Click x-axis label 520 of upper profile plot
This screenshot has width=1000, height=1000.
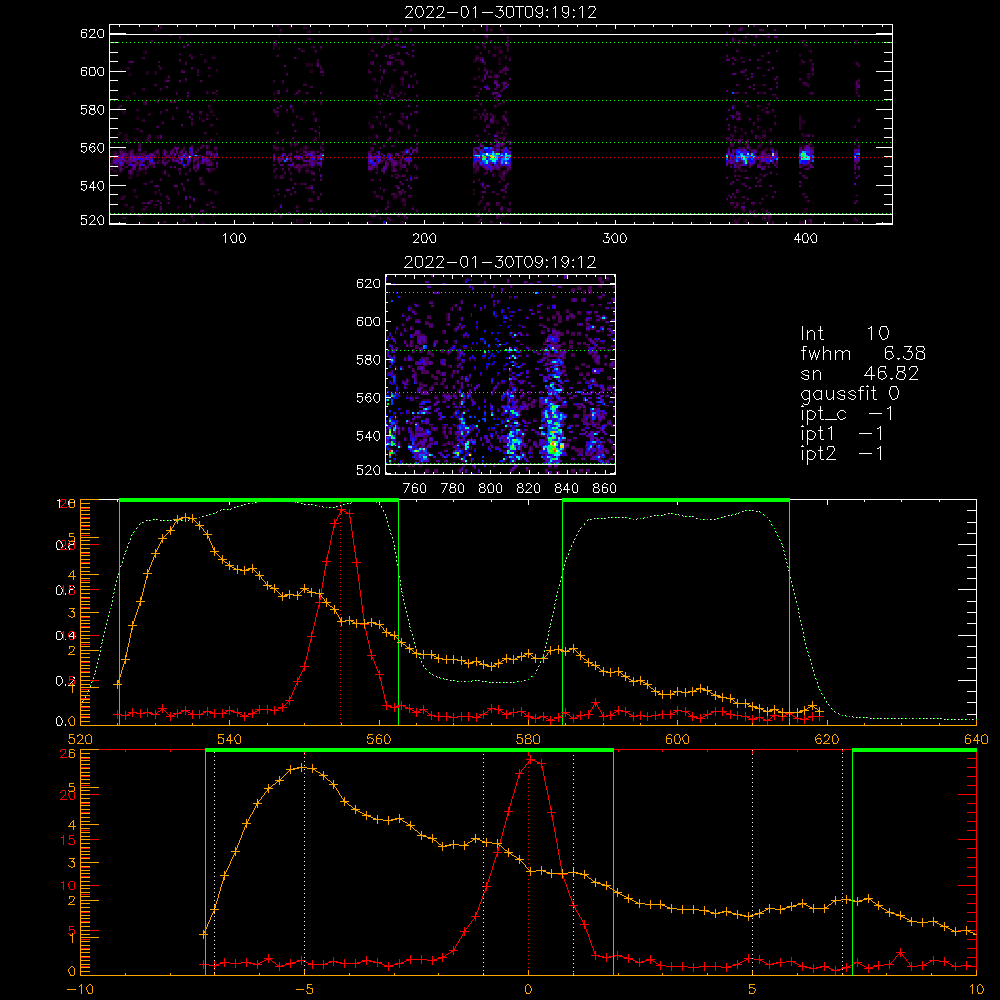click(x=80, y=739)
